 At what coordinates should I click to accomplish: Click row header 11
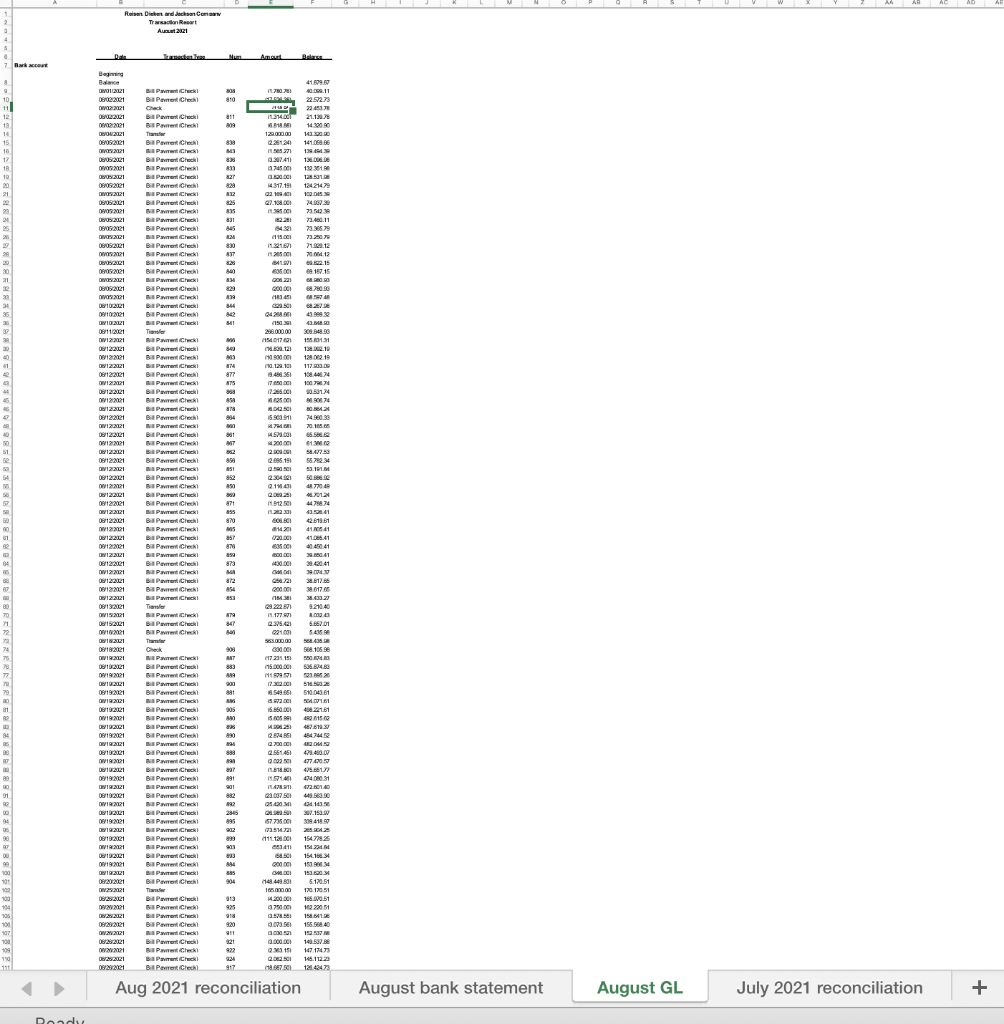pyautogui.click(x=6, y=108)
